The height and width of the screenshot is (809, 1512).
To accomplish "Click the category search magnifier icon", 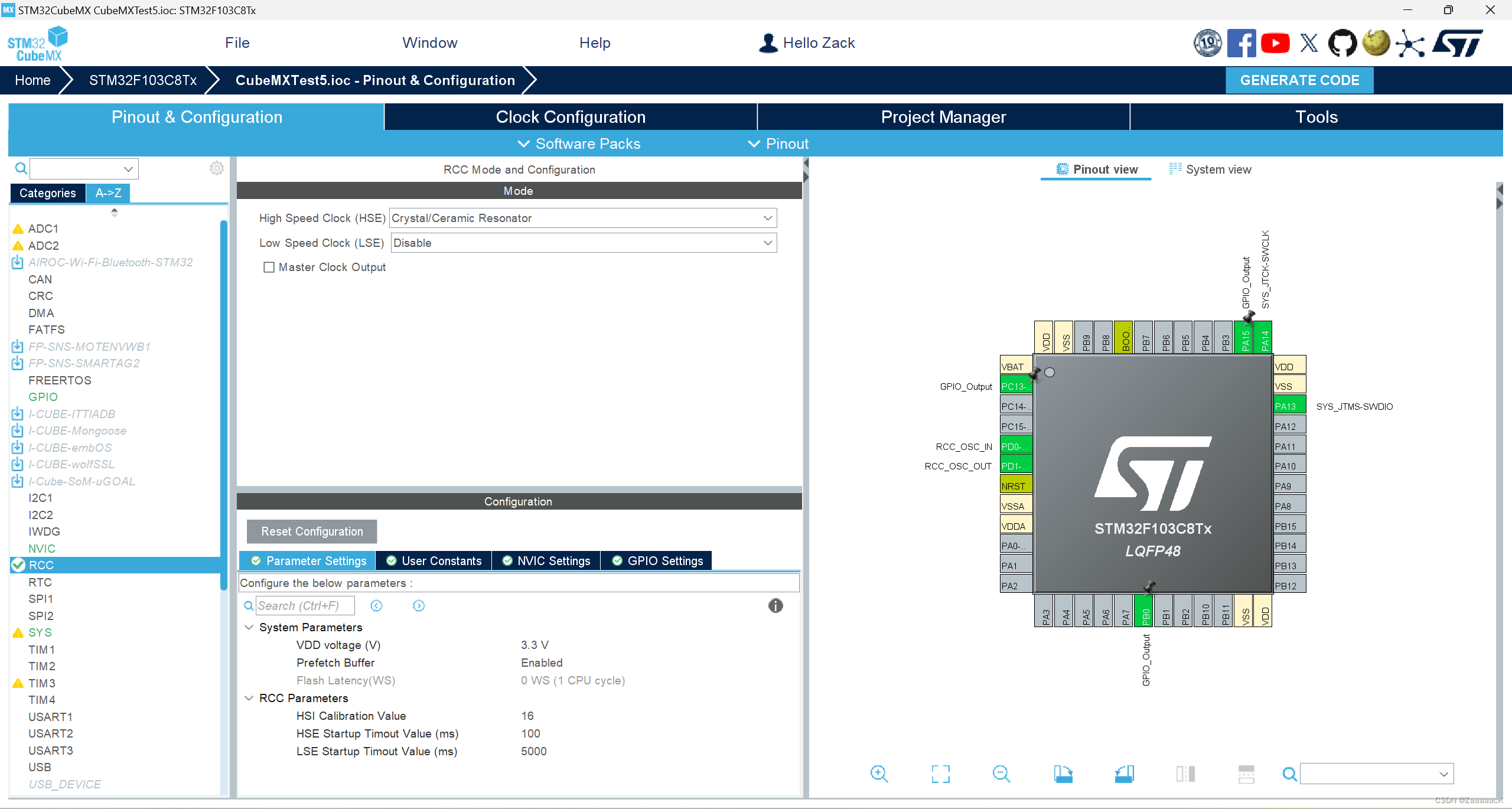I will click(21, 169).
